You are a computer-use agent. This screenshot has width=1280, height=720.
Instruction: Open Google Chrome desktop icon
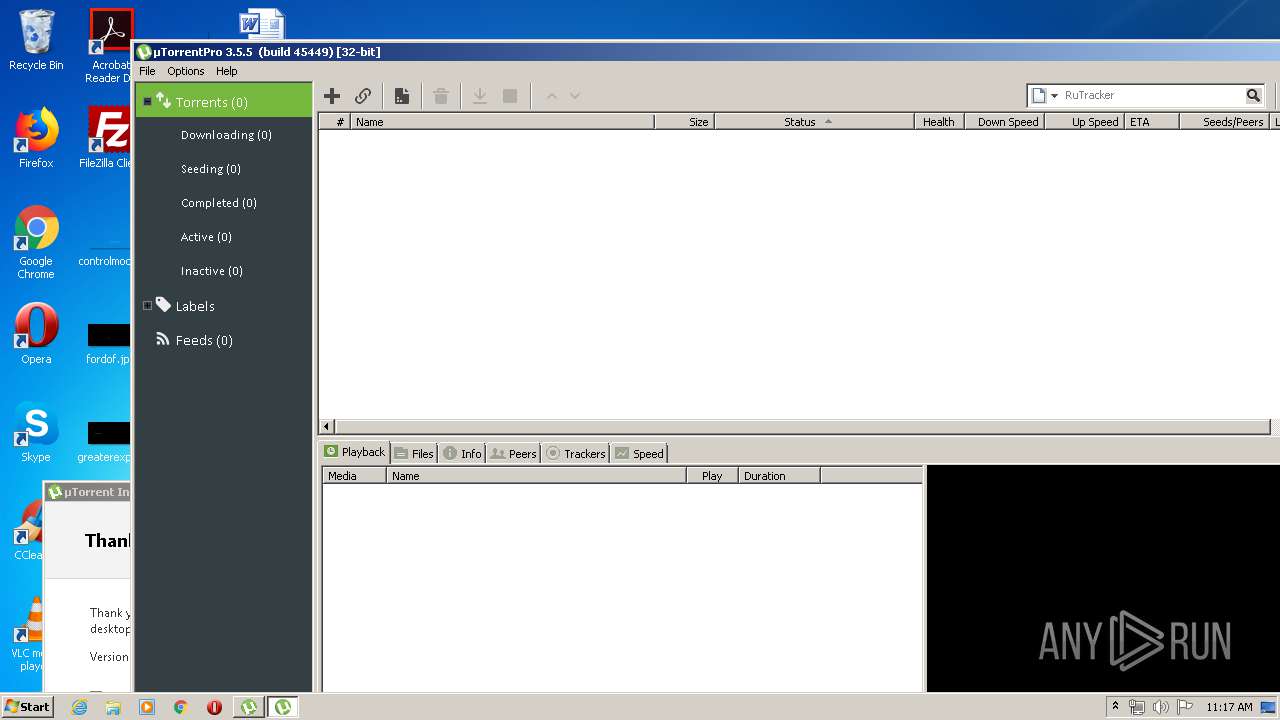click(x=36, y=243)
